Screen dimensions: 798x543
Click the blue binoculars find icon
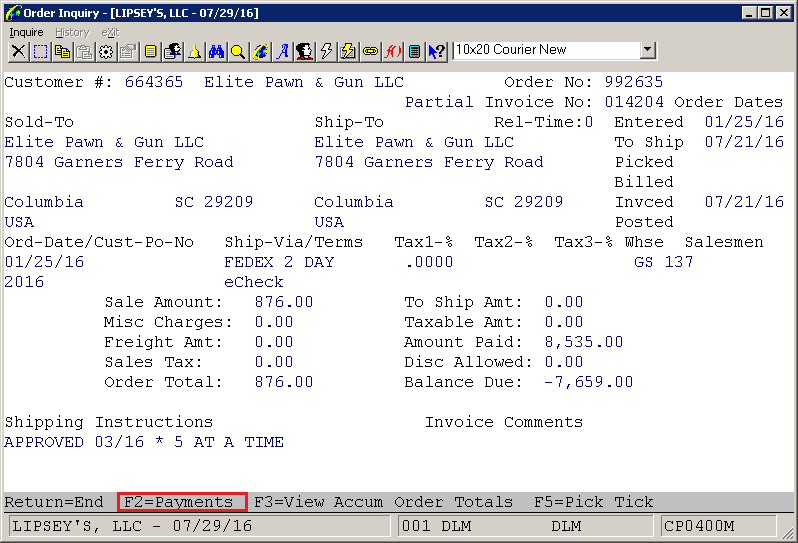click(216, 51)
